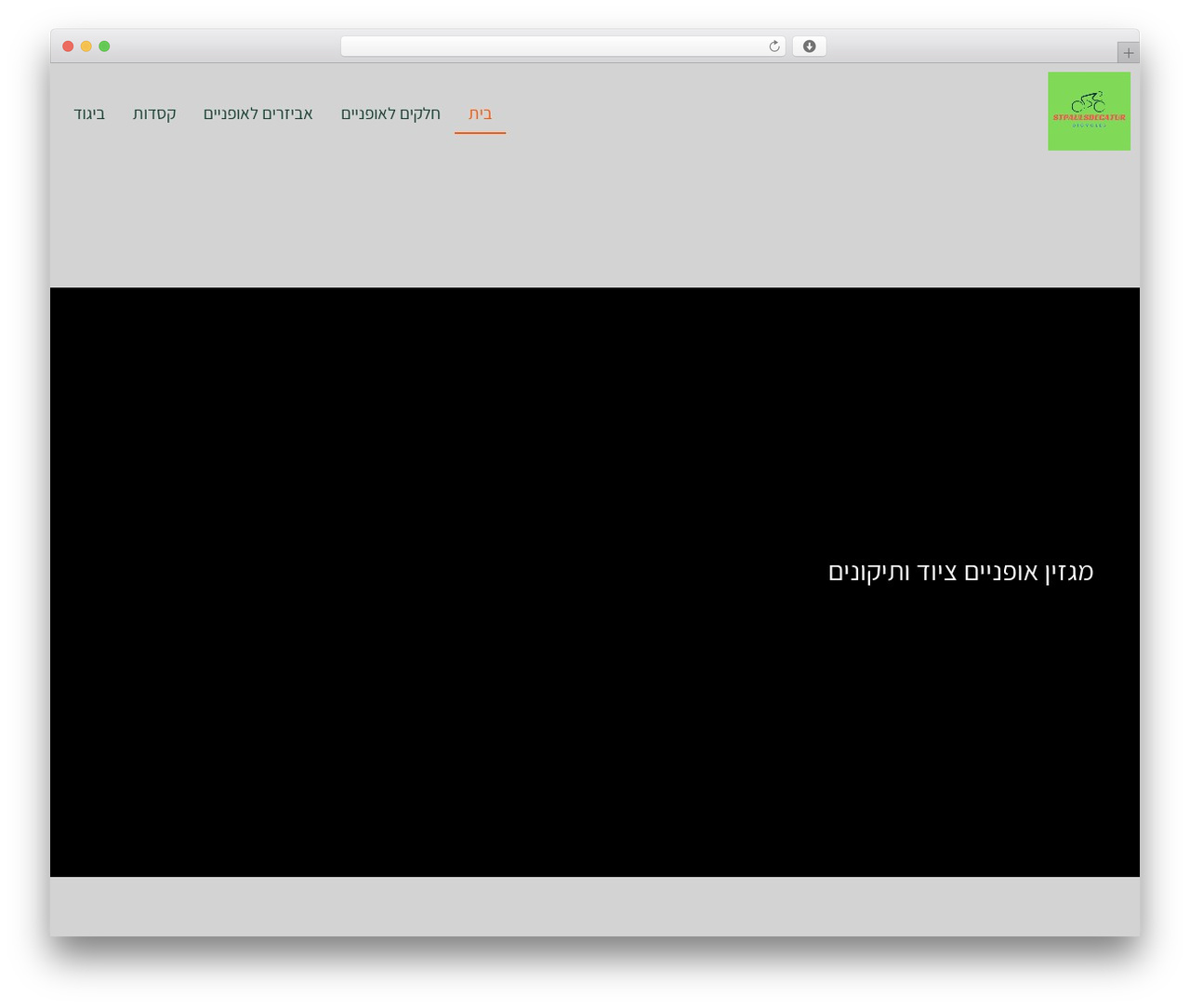Go to אביזרים לאופניים page
1190x1008 pixels.
[258, 113]
